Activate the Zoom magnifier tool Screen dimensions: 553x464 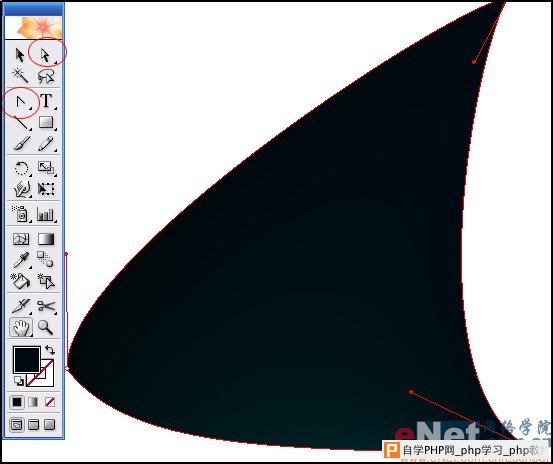46,328
